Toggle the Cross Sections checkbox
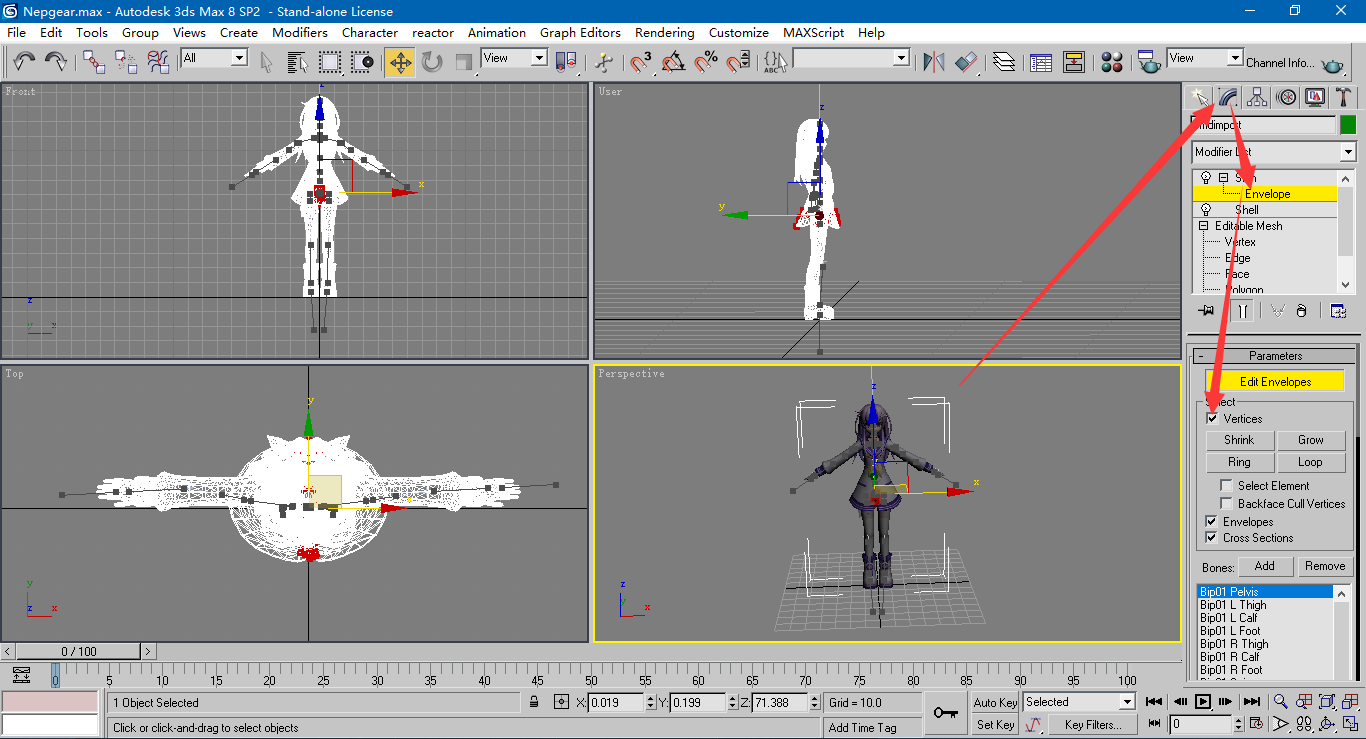 pos(1212,538)
